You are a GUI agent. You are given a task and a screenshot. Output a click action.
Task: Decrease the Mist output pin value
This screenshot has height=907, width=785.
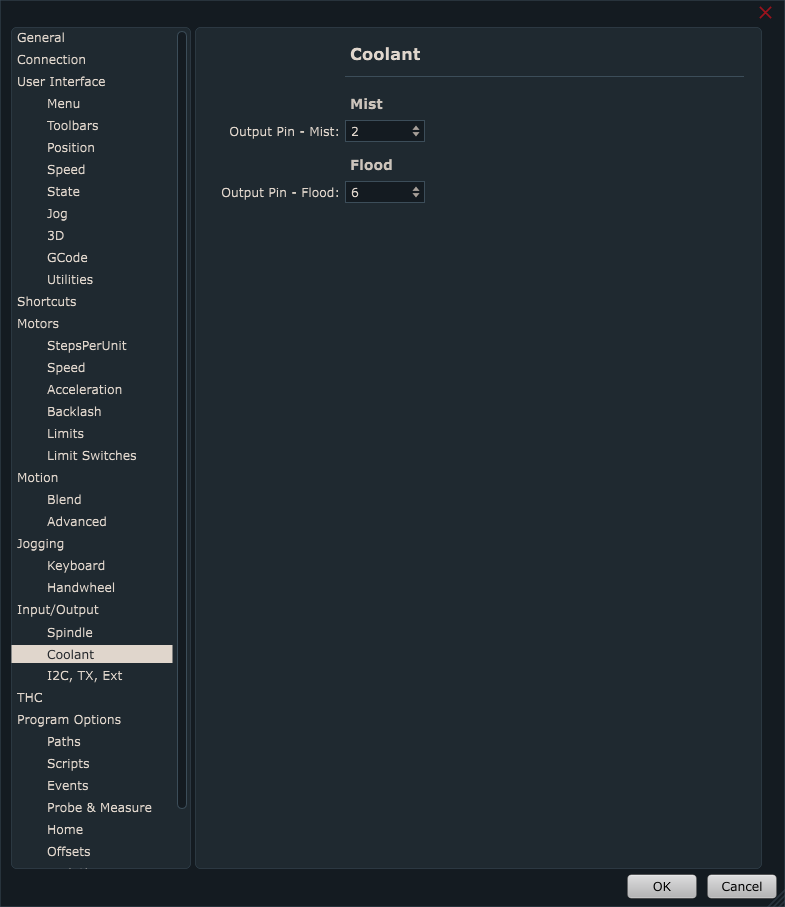pos(416,135)
